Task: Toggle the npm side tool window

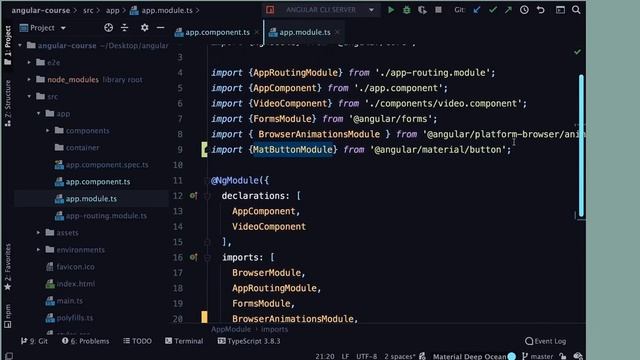Action: pos(8,316)
